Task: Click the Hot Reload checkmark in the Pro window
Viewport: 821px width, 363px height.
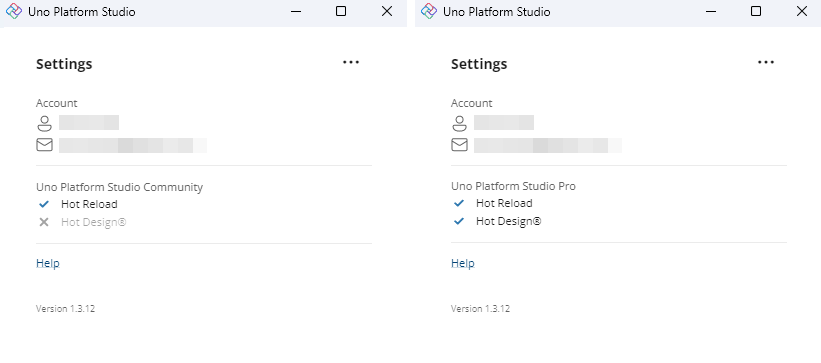Action: tap(459, 203)
